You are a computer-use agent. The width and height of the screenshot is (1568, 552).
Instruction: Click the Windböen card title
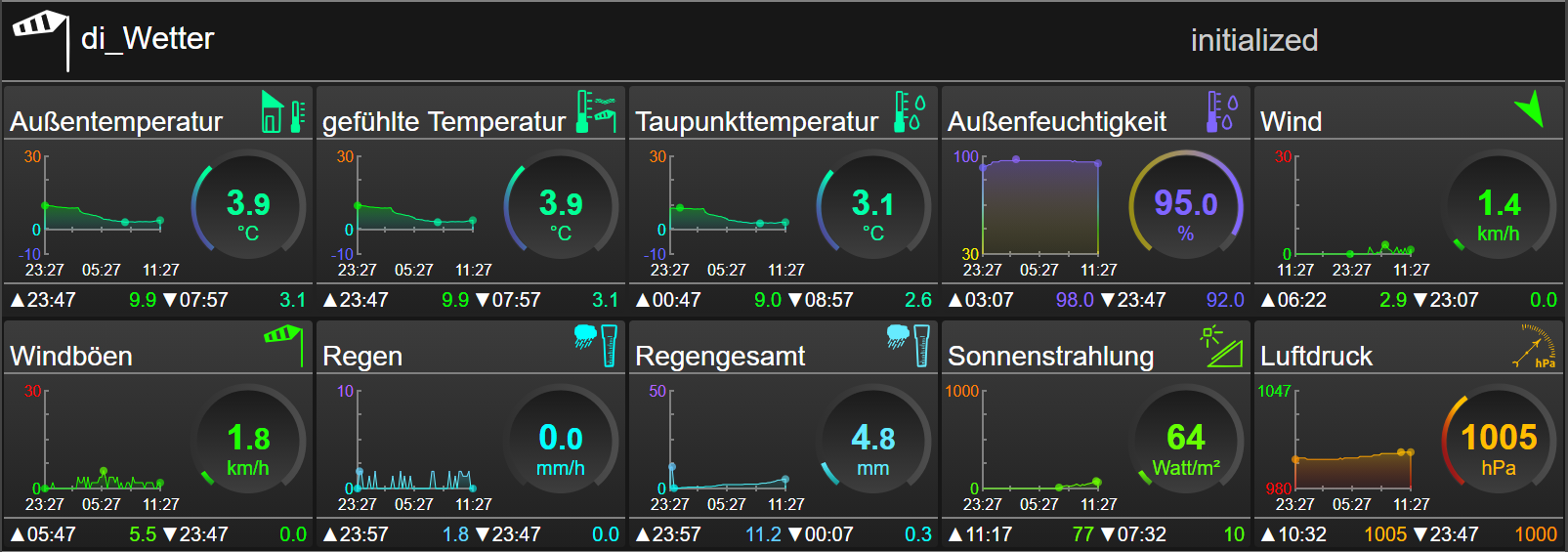[71, 356]
